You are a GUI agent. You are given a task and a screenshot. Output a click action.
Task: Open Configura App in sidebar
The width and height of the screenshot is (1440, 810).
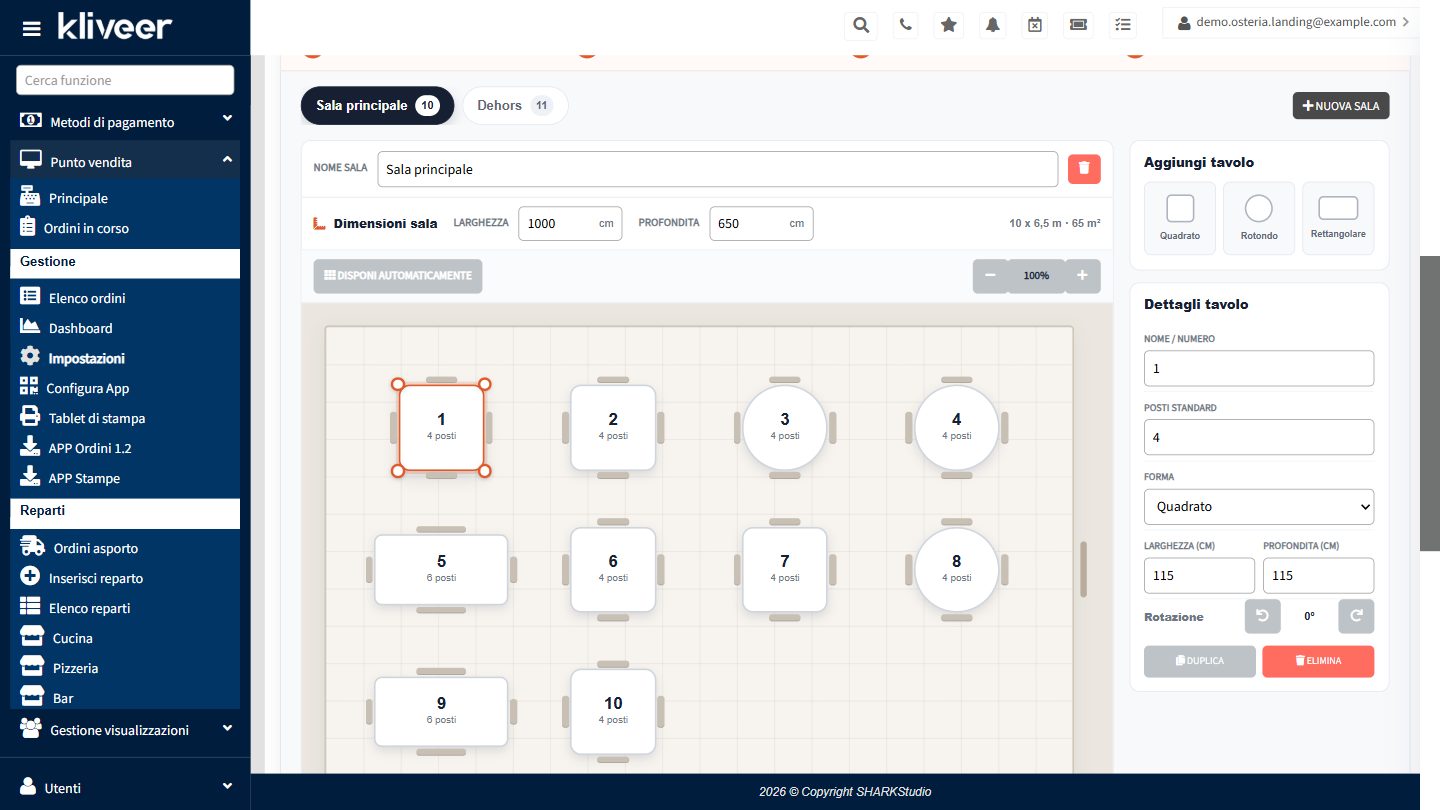click(x=89, y=388)
